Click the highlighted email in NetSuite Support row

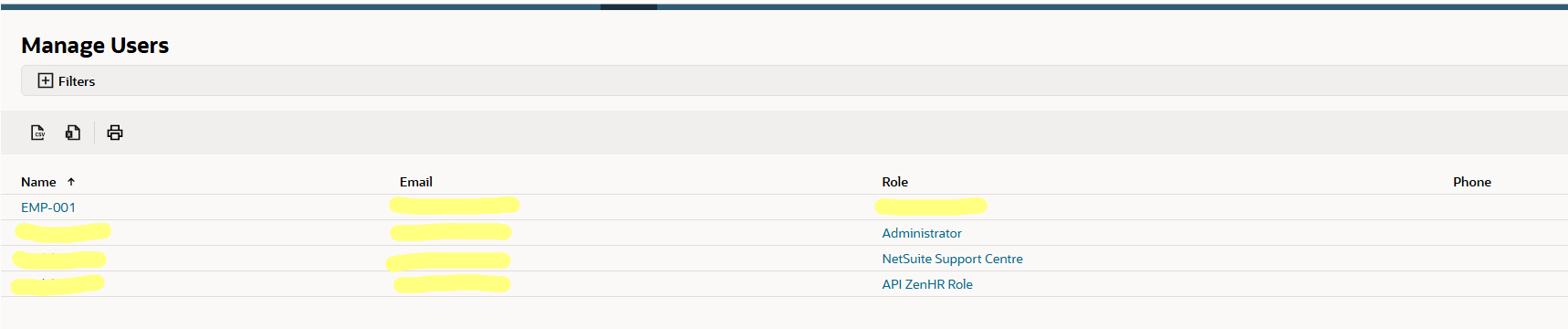pos(448,261)
